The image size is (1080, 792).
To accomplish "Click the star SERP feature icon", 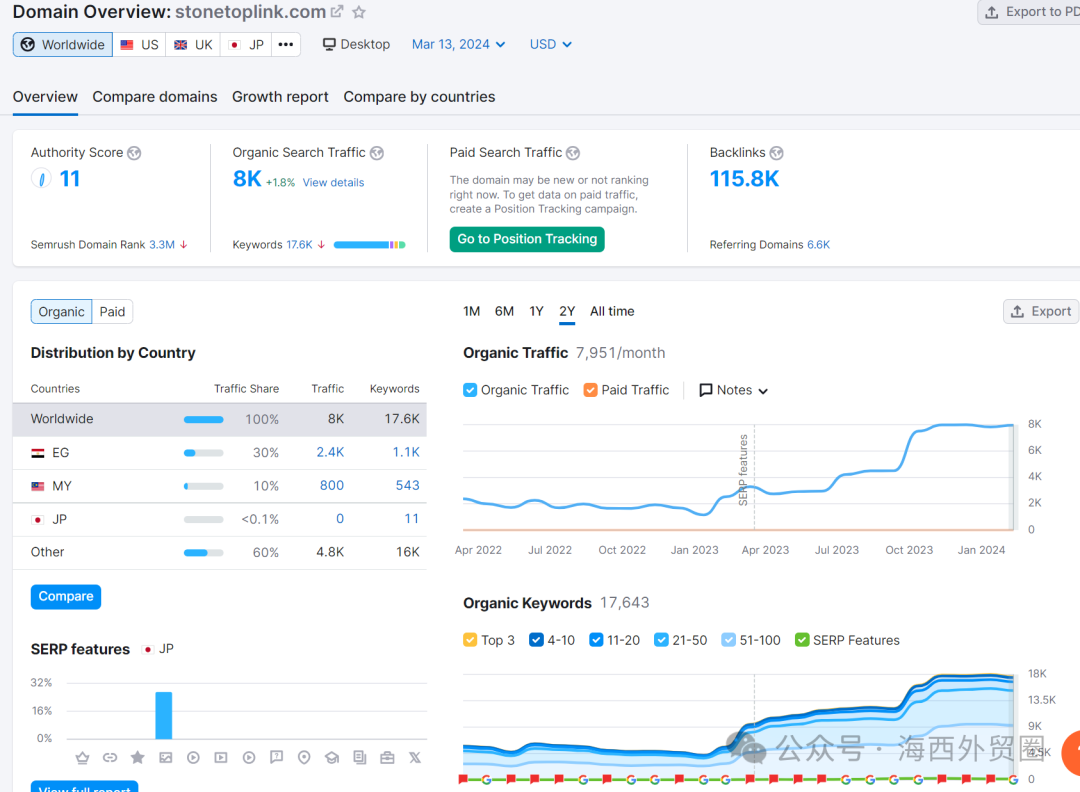I will 138,758.
